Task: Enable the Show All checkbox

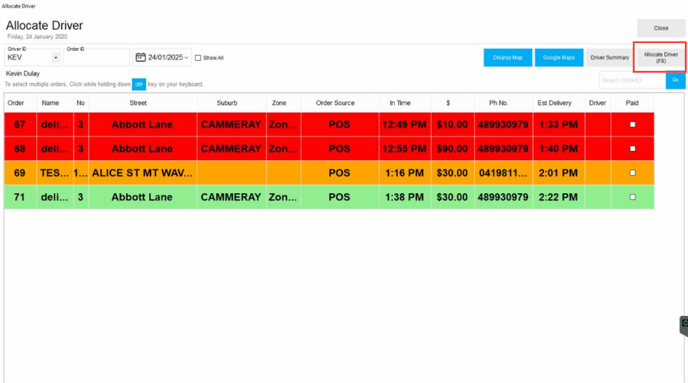Action: [198, 58]
